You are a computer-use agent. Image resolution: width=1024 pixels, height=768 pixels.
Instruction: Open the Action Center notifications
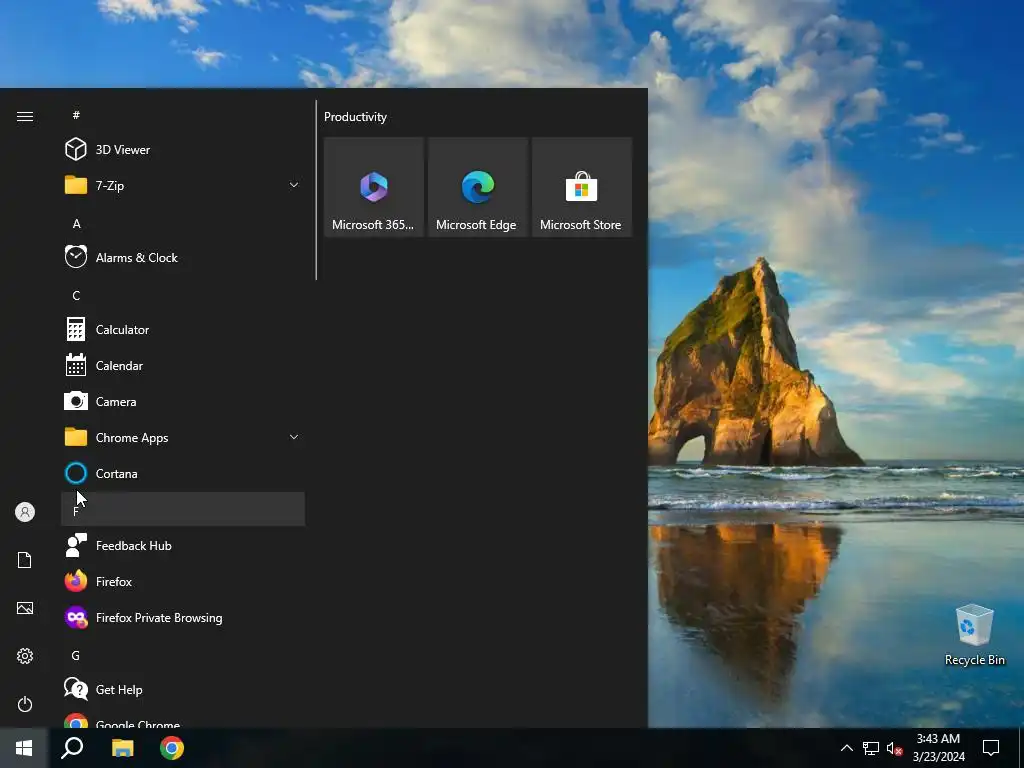[991, 748]
